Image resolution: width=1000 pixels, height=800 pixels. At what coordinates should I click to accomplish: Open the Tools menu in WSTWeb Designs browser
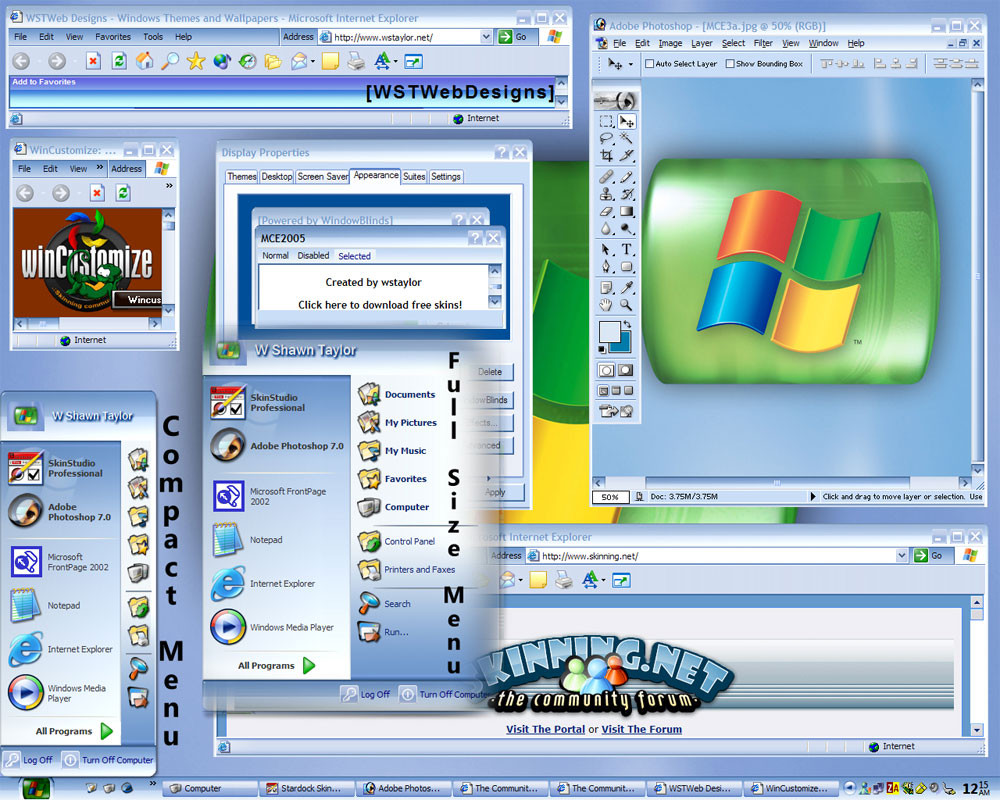point(152,37)
